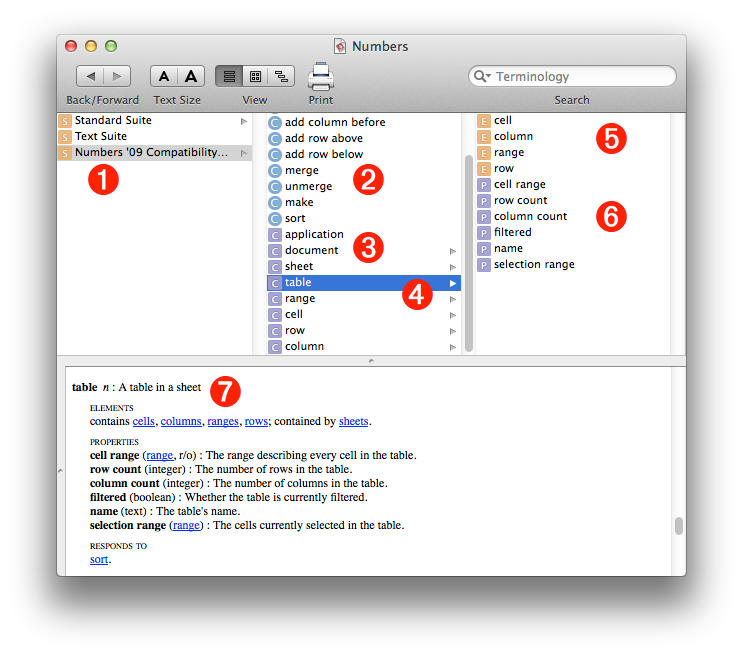
Task: Expand table class disclosure arrow
Action: coord(453,283)
